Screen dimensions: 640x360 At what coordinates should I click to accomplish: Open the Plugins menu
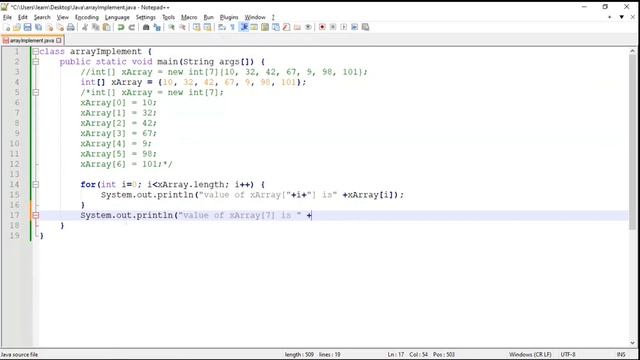pos(229,17)
